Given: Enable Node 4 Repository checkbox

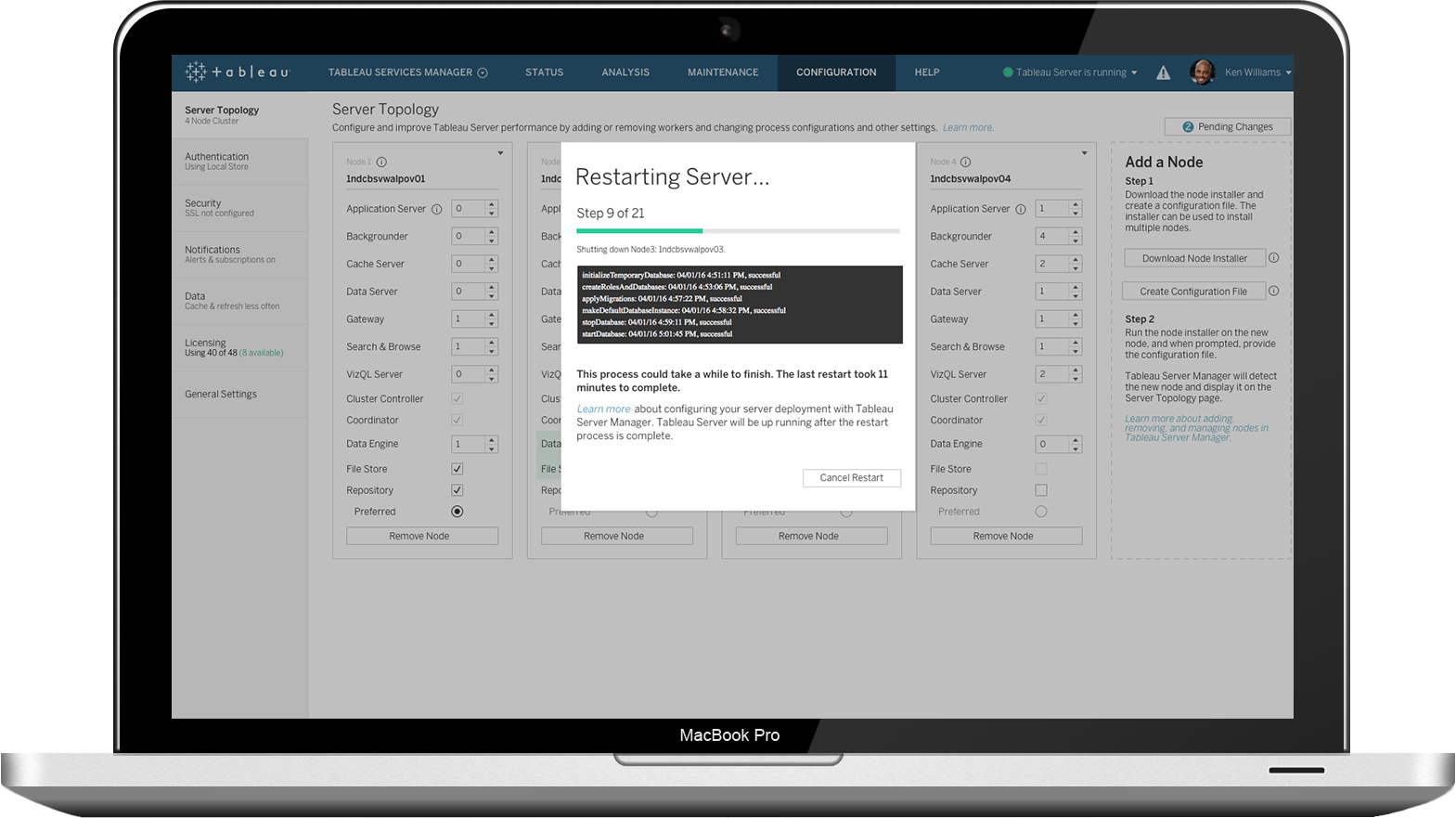Looking at the screenshot, I should [1041, 490].
